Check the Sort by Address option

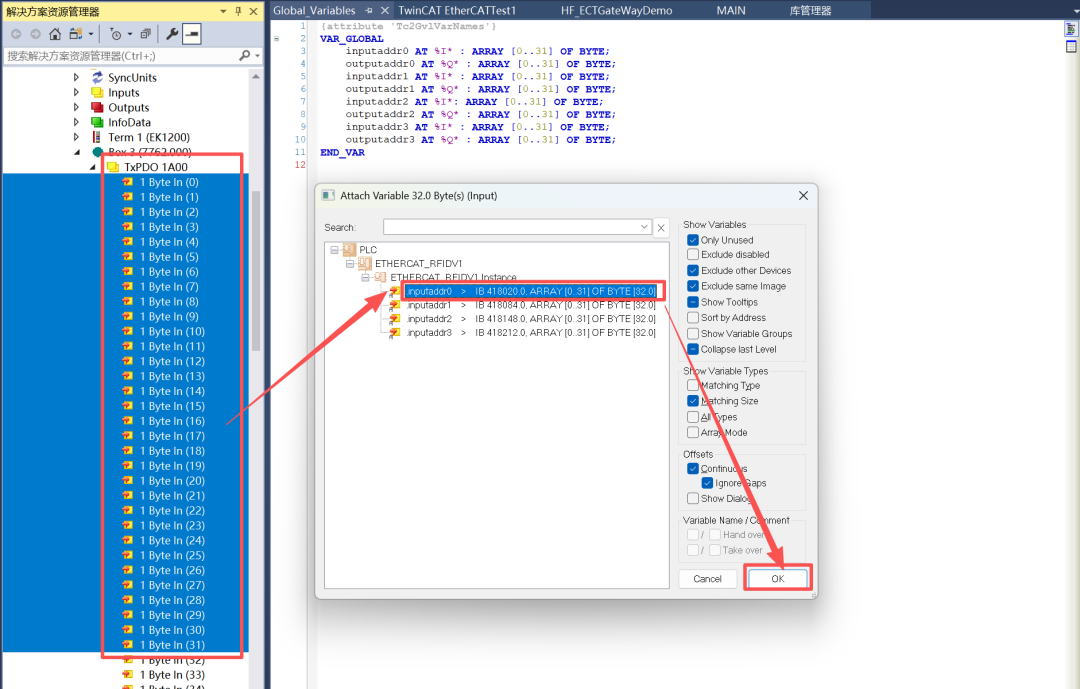(693, 318)
